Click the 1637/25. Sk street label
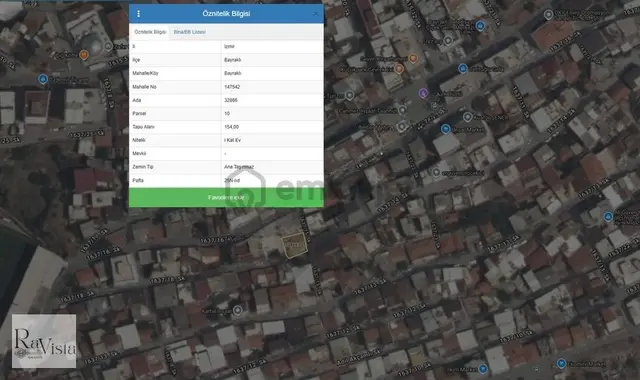 (86, 135)
